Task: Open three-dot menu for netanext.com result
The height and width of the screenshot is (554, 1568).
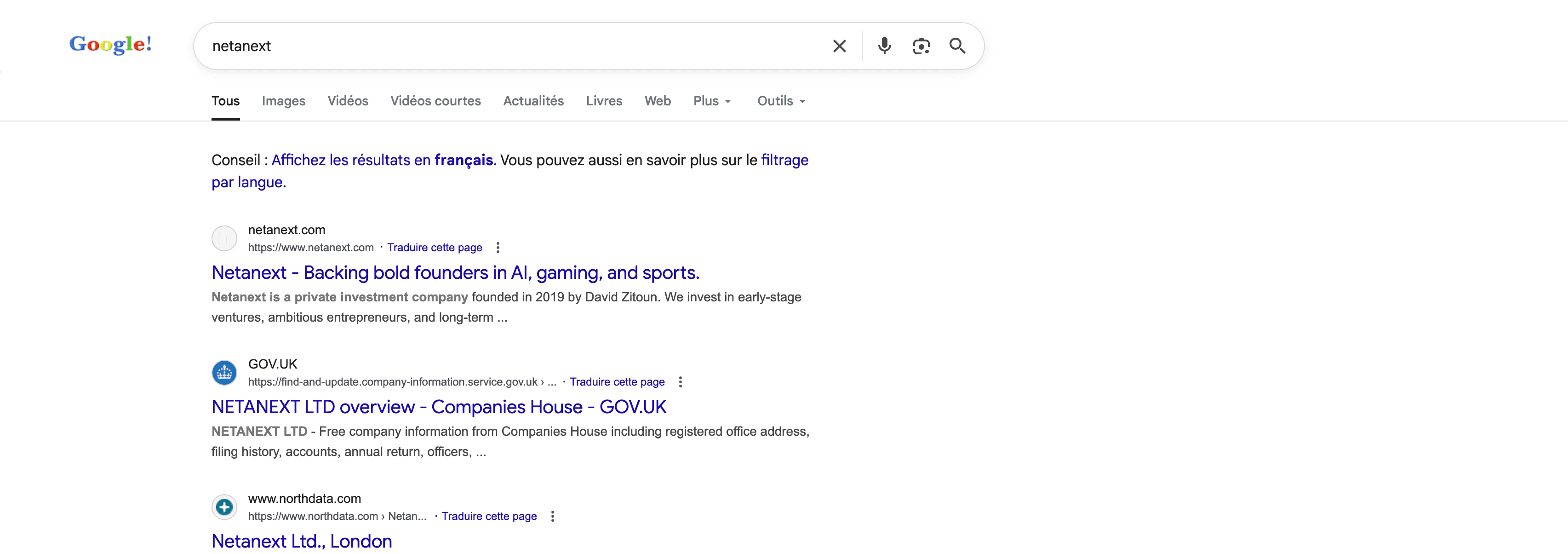Action: (x=498, y=248)
